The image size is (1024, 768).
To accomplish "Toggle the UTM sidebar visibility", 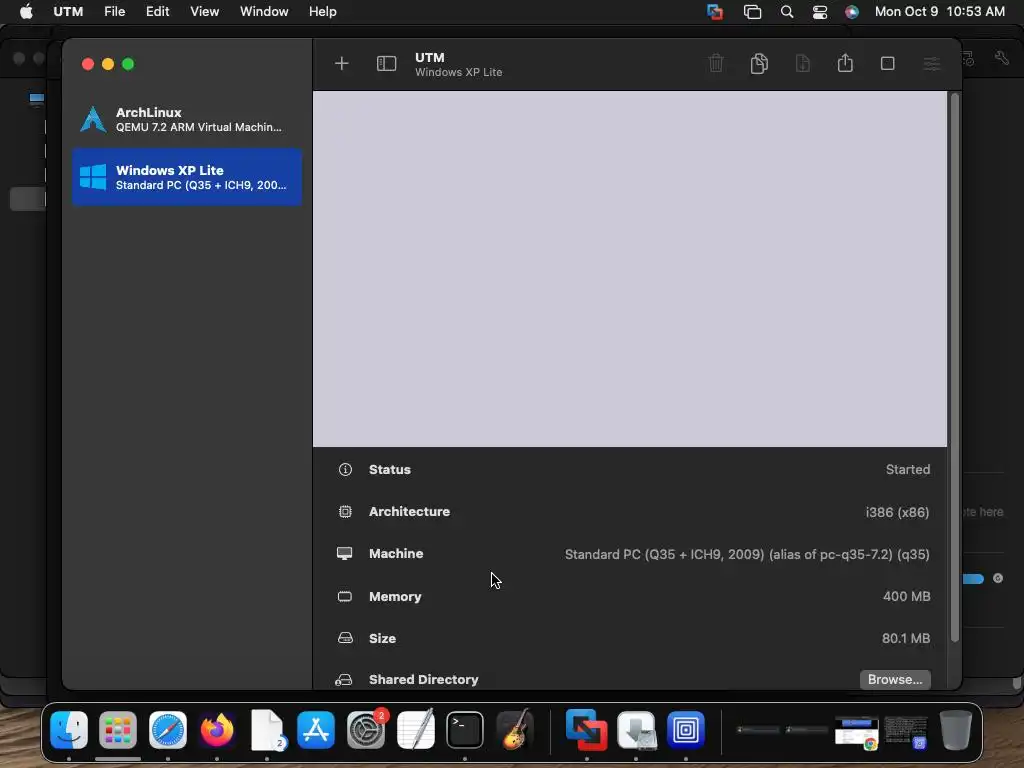I will [387, 63].
